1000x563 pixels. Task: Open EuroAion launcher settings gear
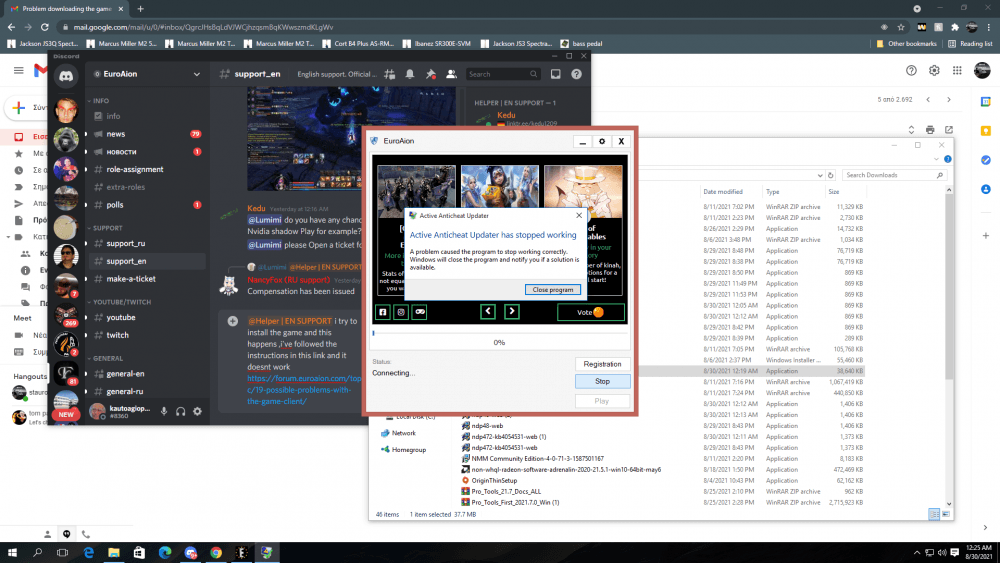click(x=601, y=142)
